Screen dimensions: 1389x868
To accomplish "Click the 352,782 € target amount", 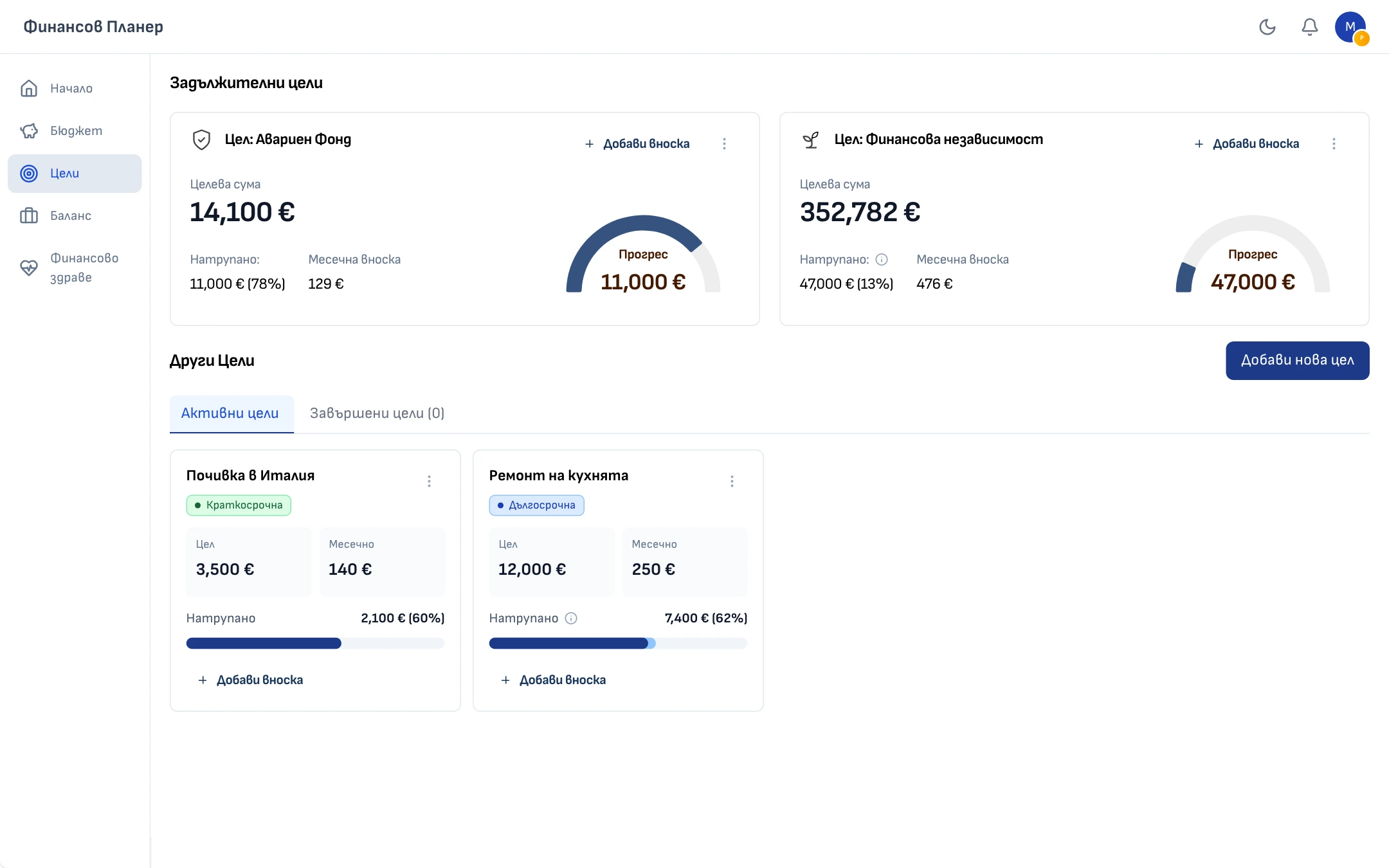I will click(x=860, y=212).
